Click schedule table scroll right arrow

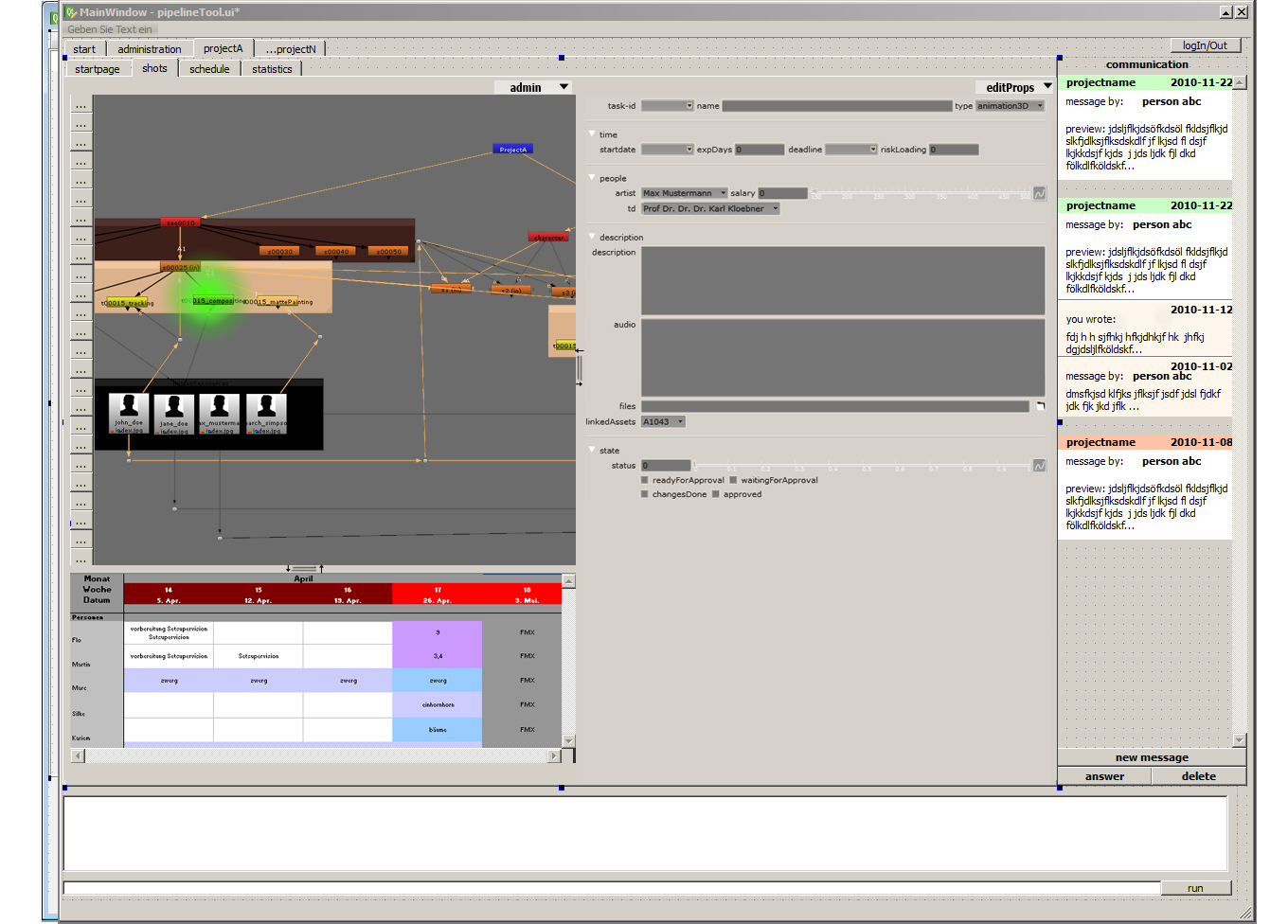[x=554, y=755]
